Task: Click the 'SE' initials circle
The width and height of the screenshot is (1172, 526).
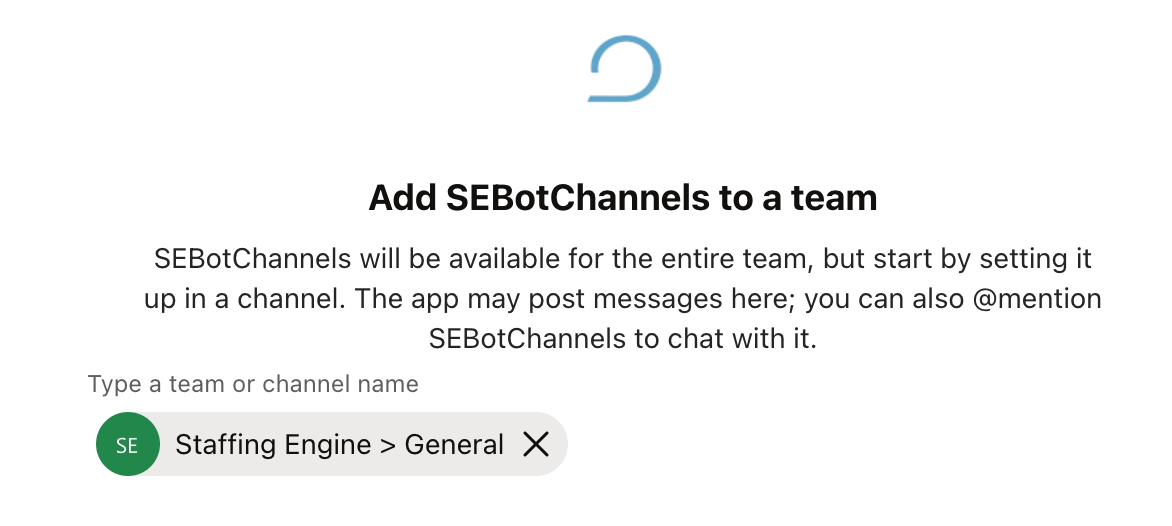Action: [x=128, y=445]
